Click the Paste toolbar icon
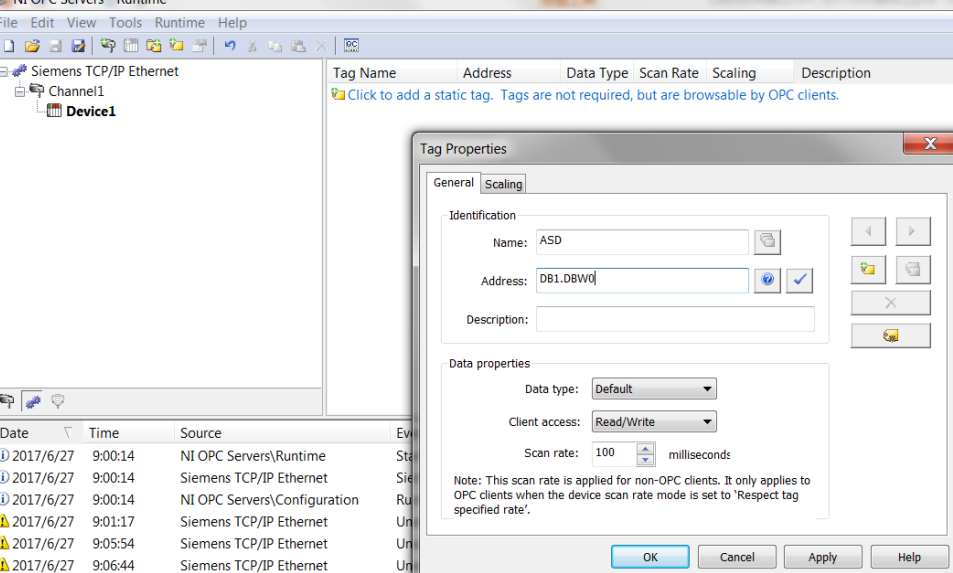The image size is (953, 573). [298, 46]
